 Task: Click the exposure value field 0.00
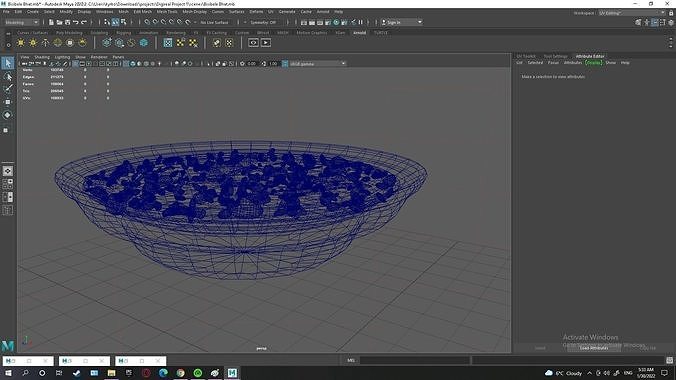click(252, 63)
